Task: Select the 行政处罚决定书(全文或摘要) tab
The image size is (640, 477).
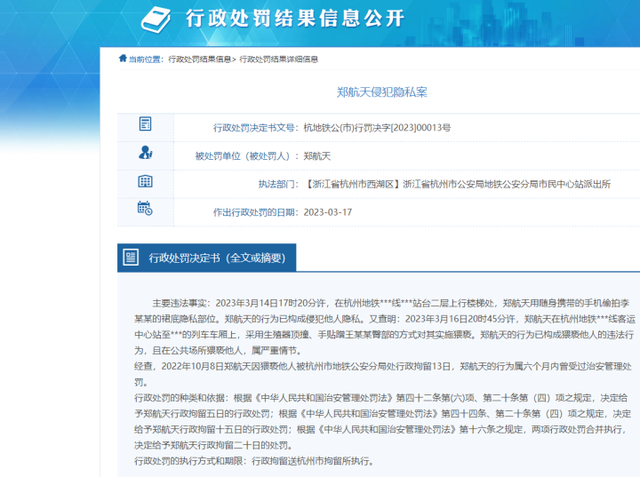Action: click(x=207, y=257)
